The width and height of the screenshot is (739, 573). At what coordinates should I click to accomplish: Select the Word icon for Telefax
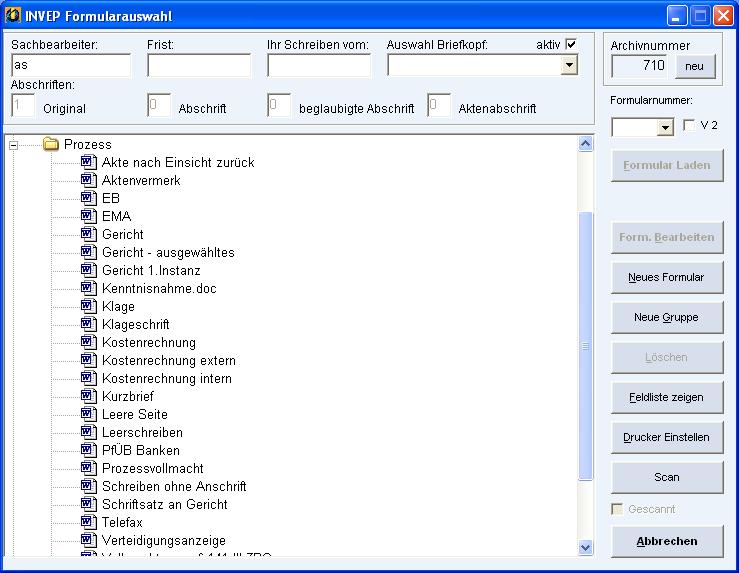coord(89,522)
